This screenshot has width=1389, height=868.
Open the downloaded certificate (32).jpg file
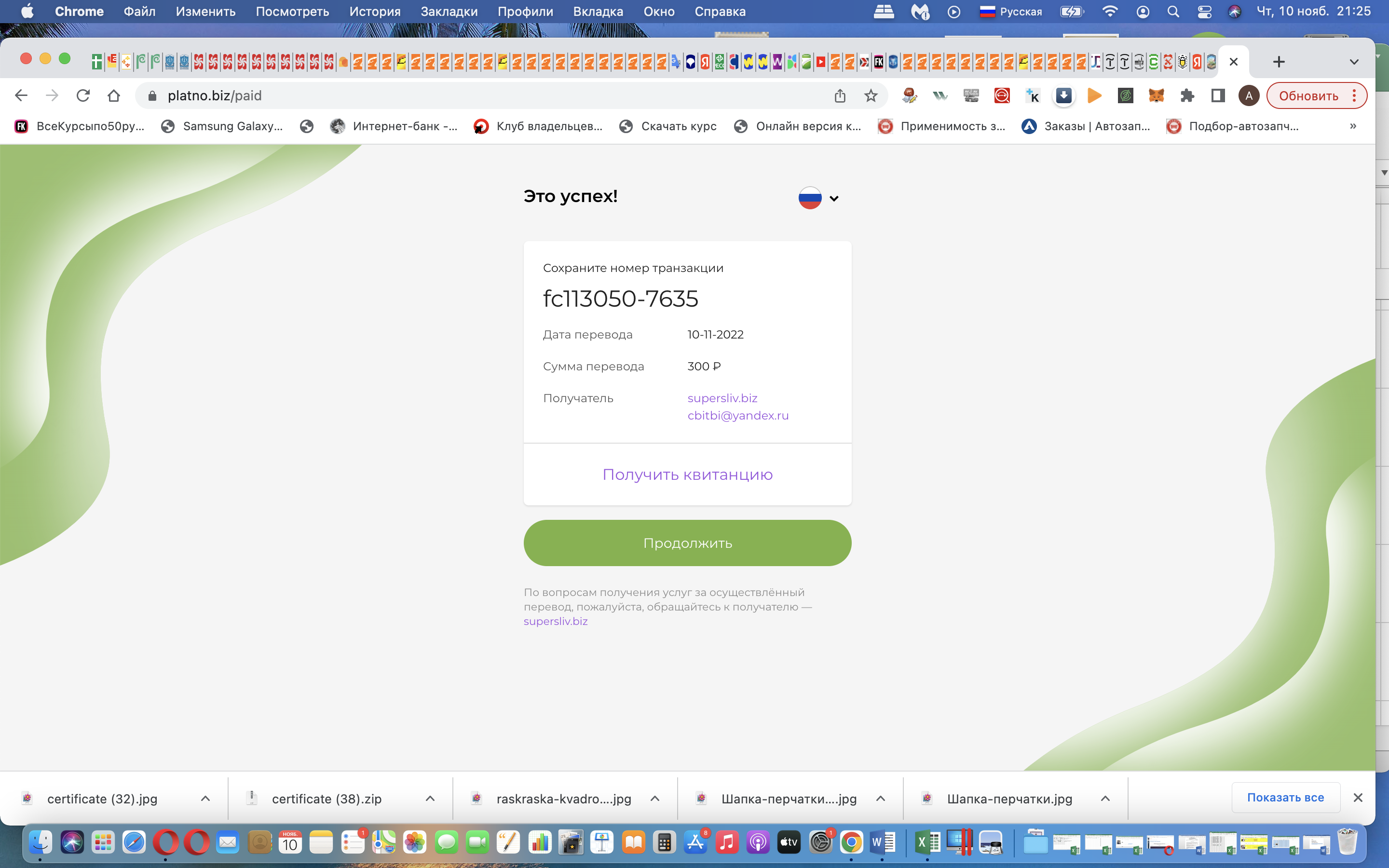(102, 799)
